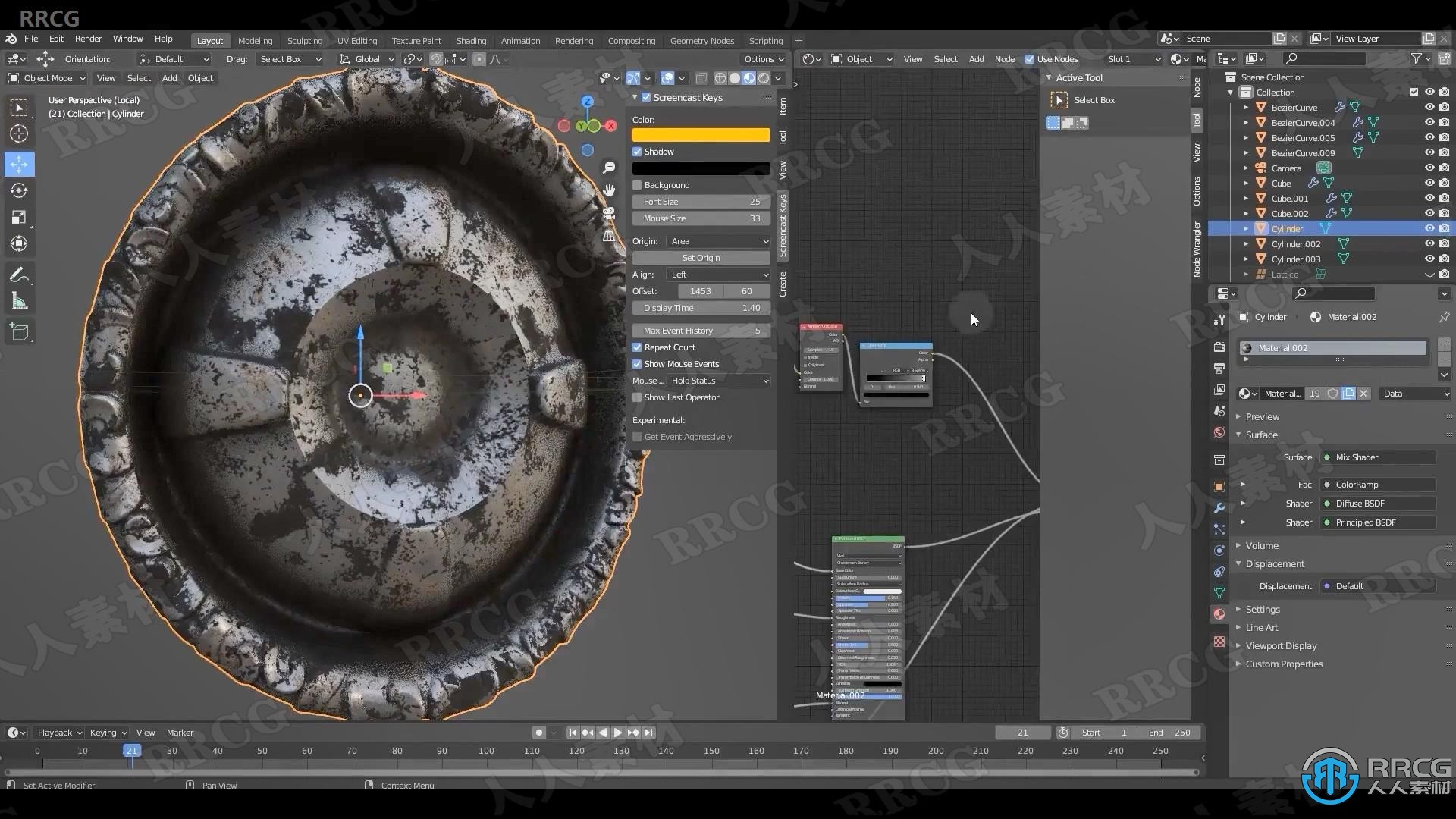
Task: Click the Shading workspace tab
Action: 470,40
